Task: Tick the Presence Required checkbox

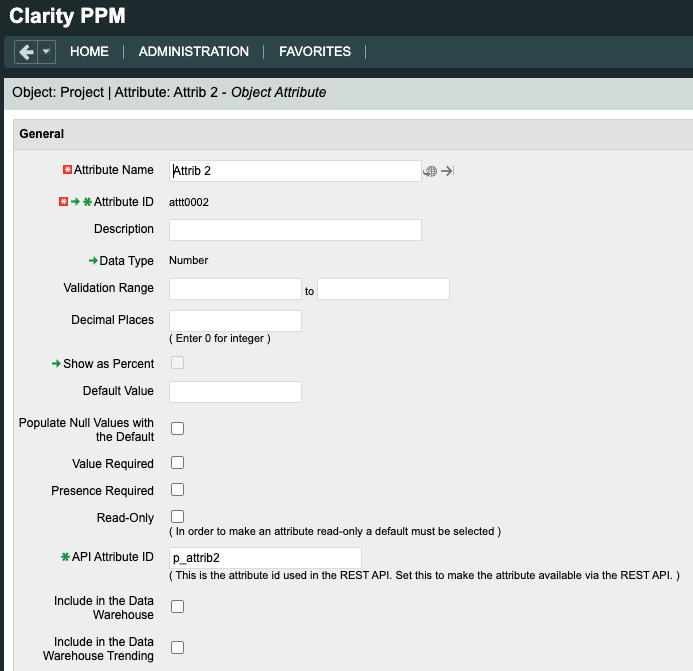Action: (177, 490)
